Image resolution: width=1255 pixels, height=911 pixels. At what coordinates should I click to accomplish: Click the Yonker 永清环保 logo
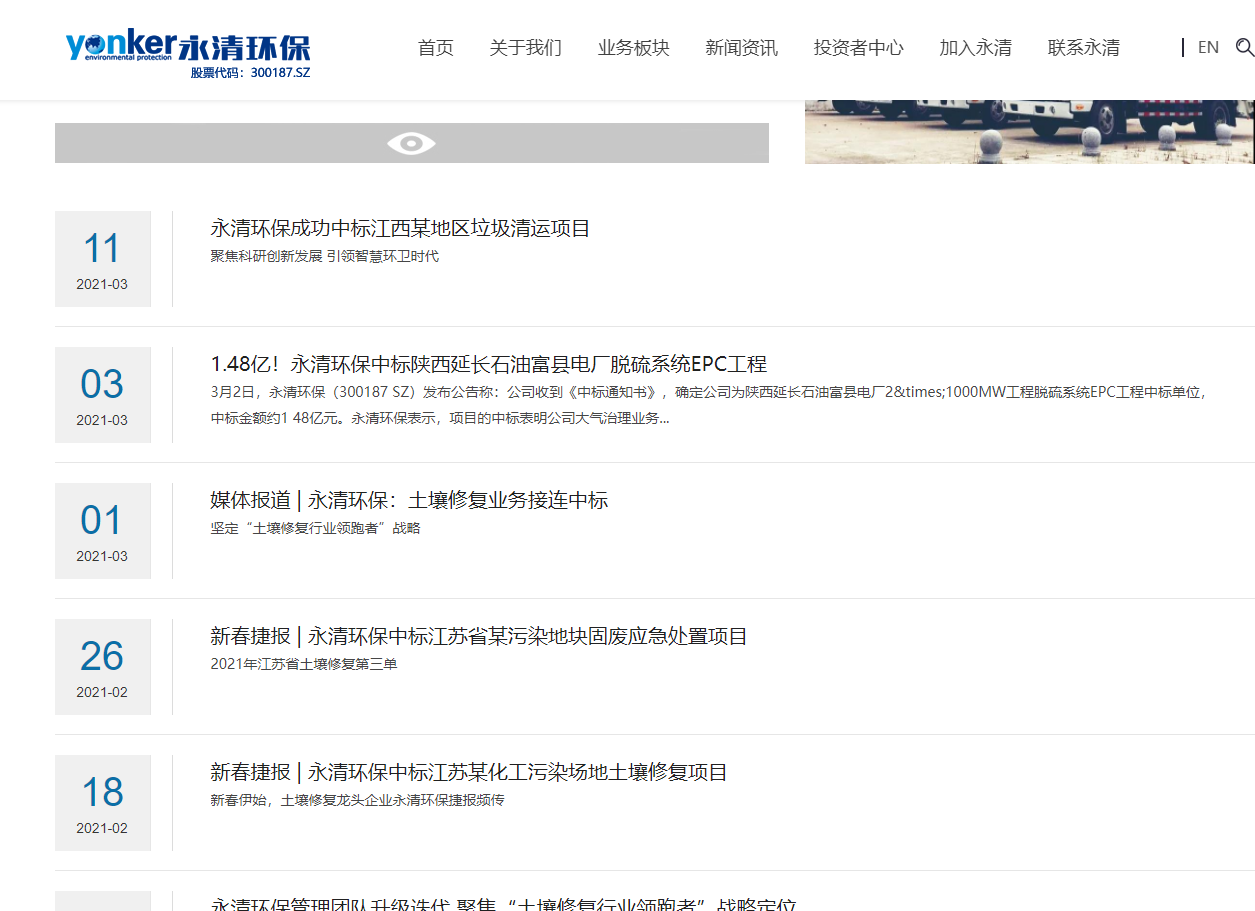pos(188,55)
